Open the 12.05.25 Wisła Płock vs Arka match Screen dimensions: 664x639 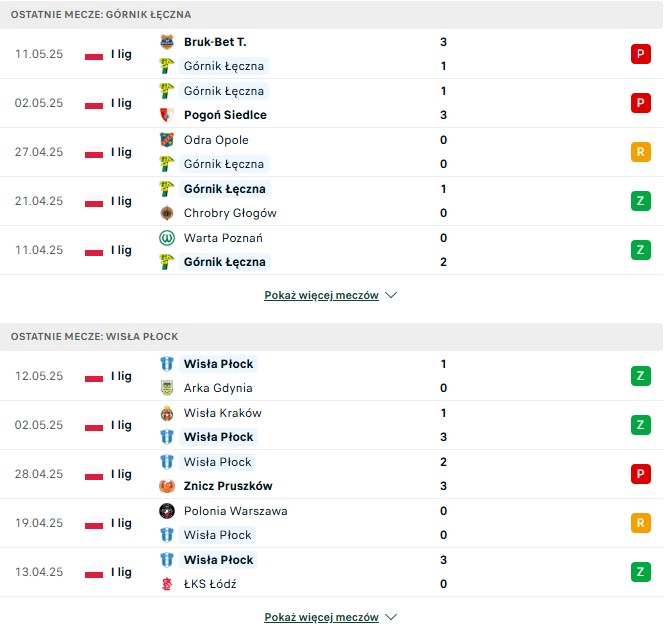tap(332, 376)
